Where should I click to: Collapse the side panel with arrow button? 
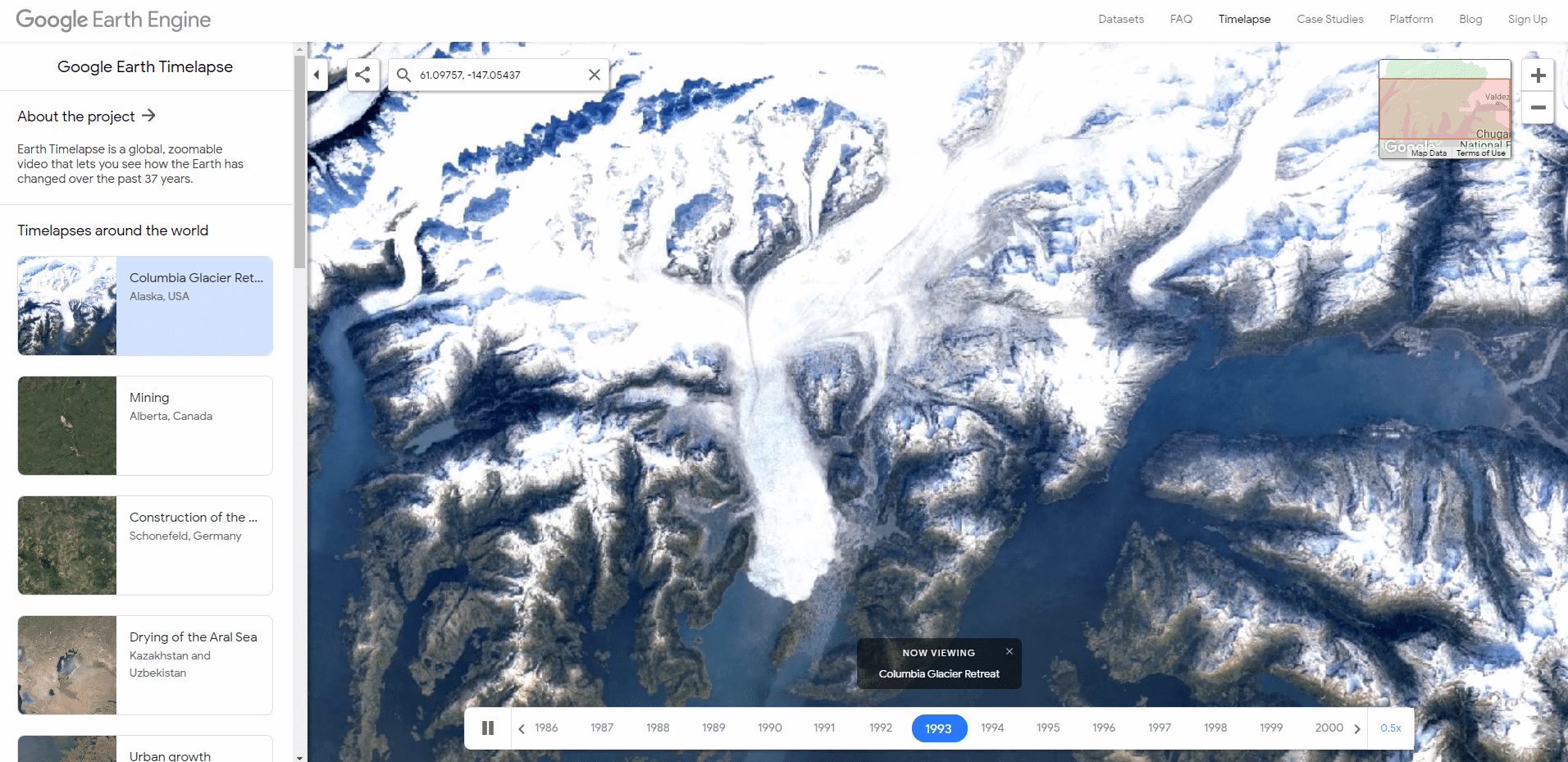(317, 75)
